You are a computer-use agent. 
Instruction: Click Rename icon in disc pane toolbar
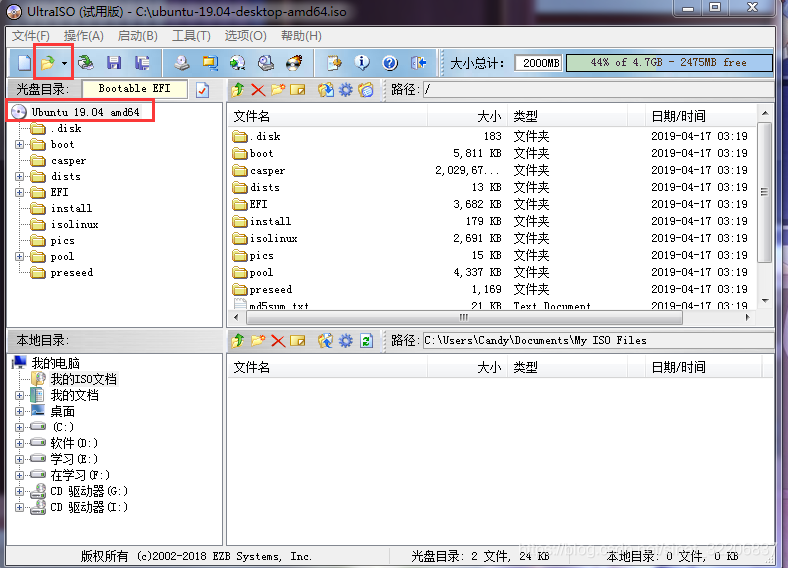pyautogui.click(x=298, y=90)
